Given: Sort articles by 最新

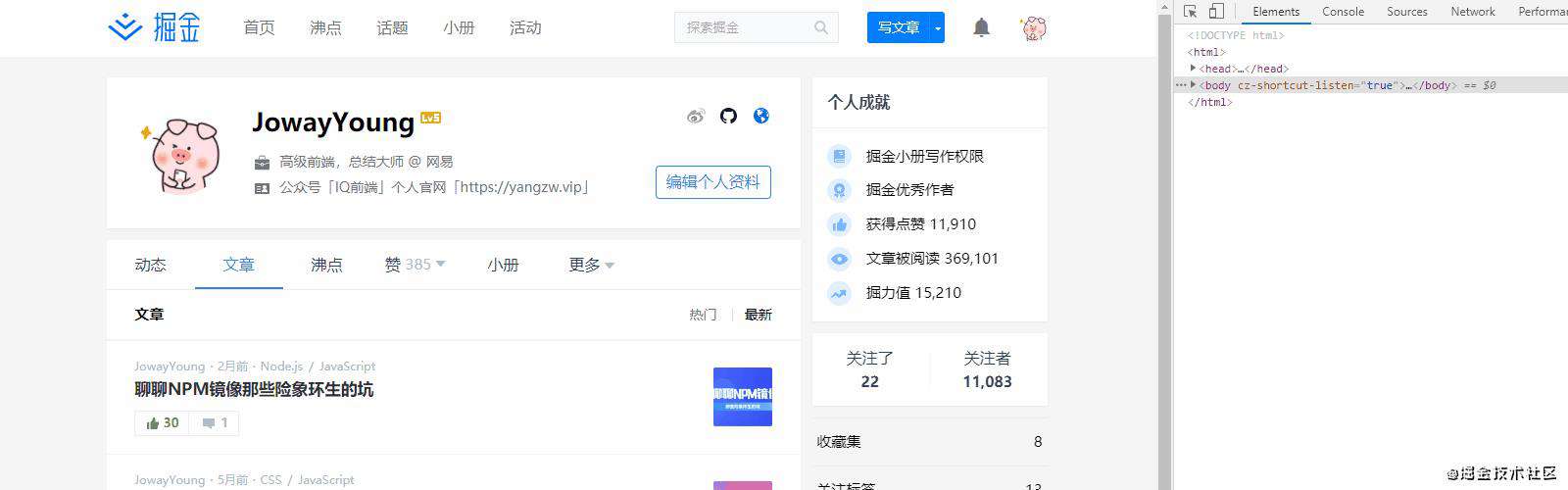Looking at the screenshot, I should pyautogui.click(x=759, y=315).
